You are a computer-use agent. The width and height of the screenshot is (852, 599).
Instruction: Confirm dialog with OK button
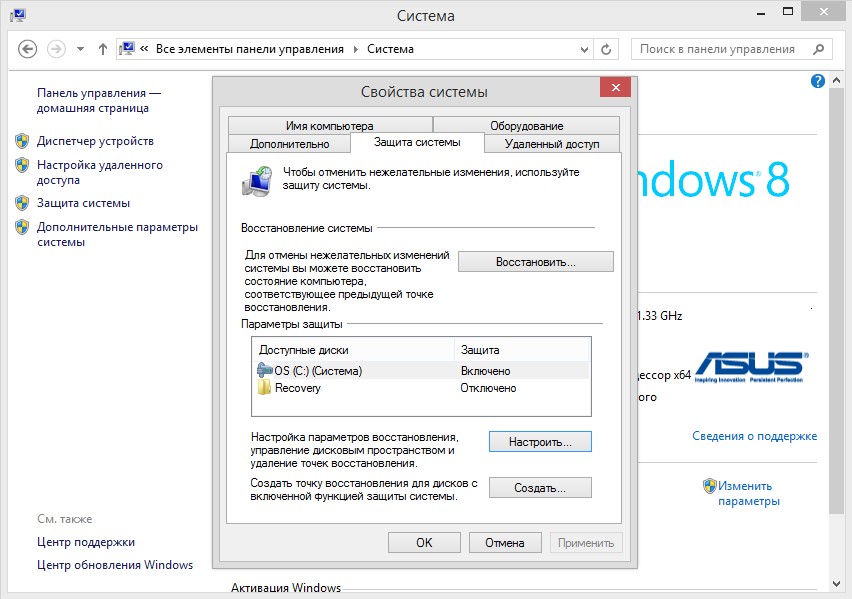click(x=424, y=542)
